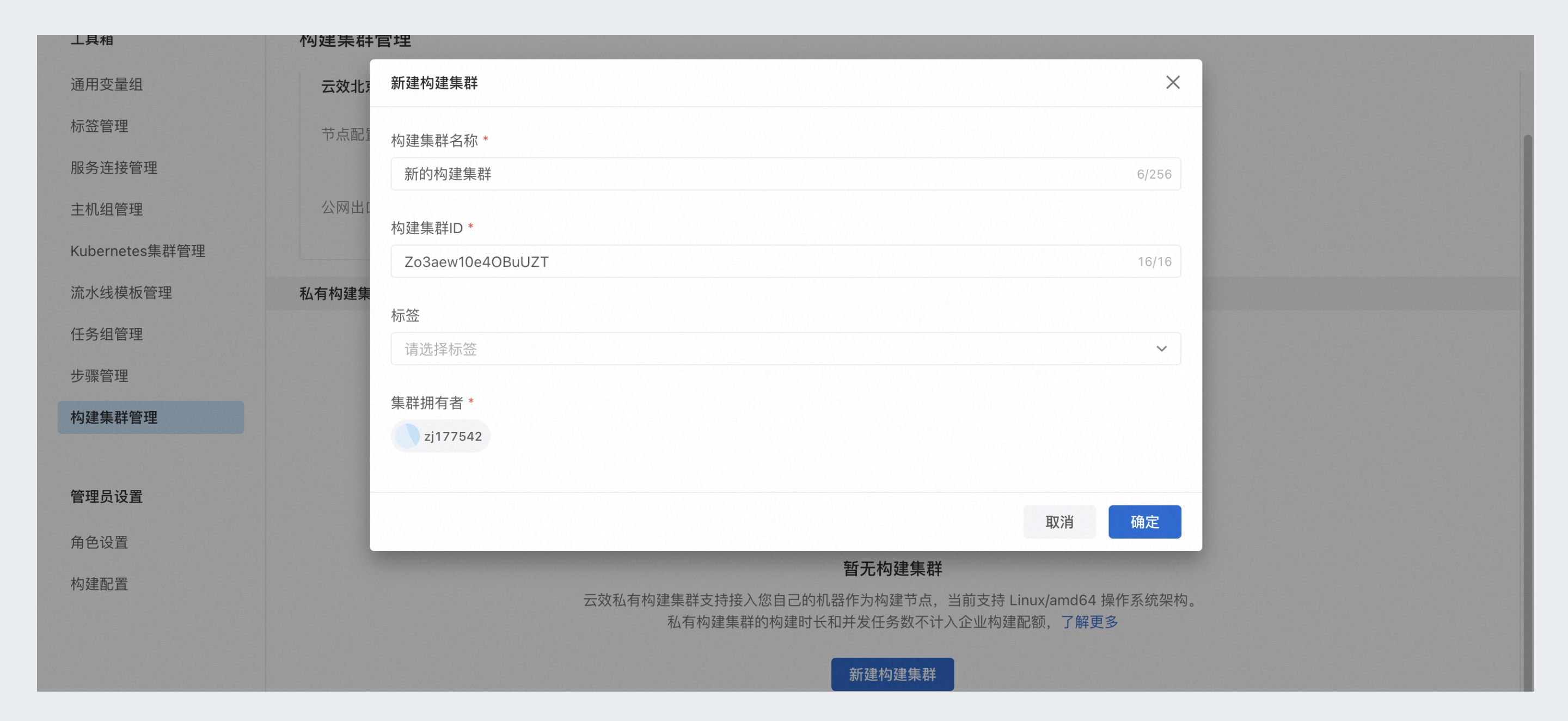
Task: Open Kubernetes集群管理 in the sidebar
Action: [138, 250]
